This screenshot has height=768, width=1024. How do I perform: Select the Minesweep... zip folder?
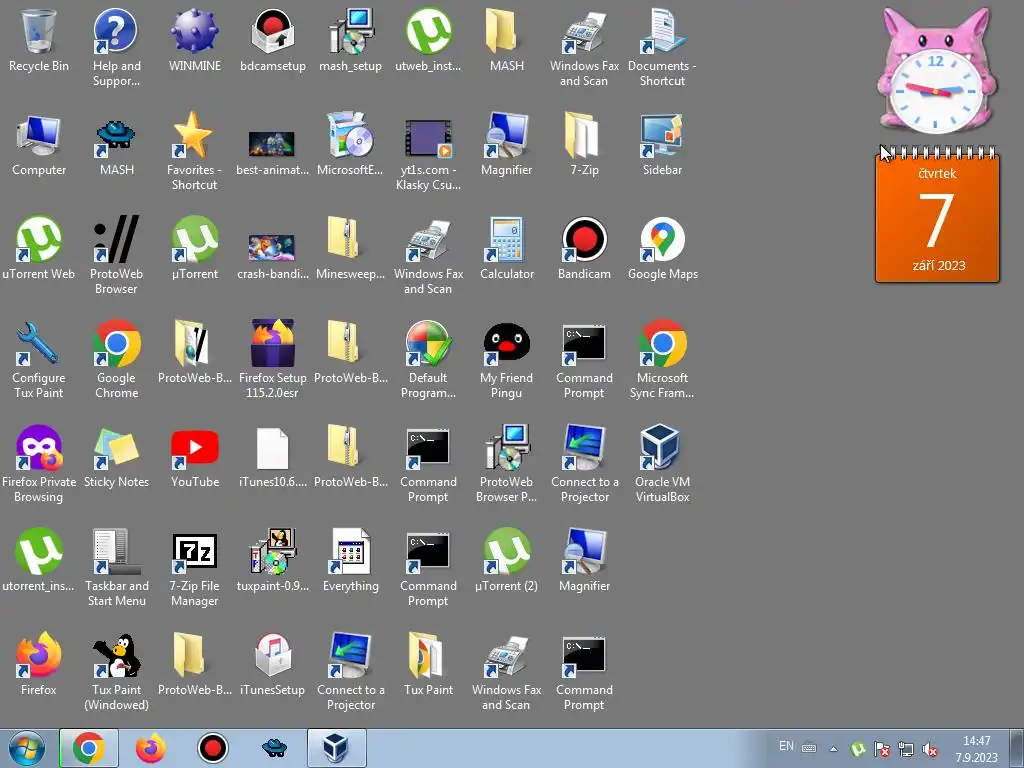click(350, 249)
